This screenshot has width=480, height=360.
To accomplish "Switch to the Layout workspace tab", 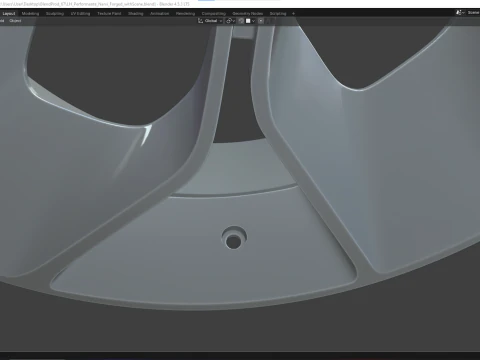I will (9, 14).
